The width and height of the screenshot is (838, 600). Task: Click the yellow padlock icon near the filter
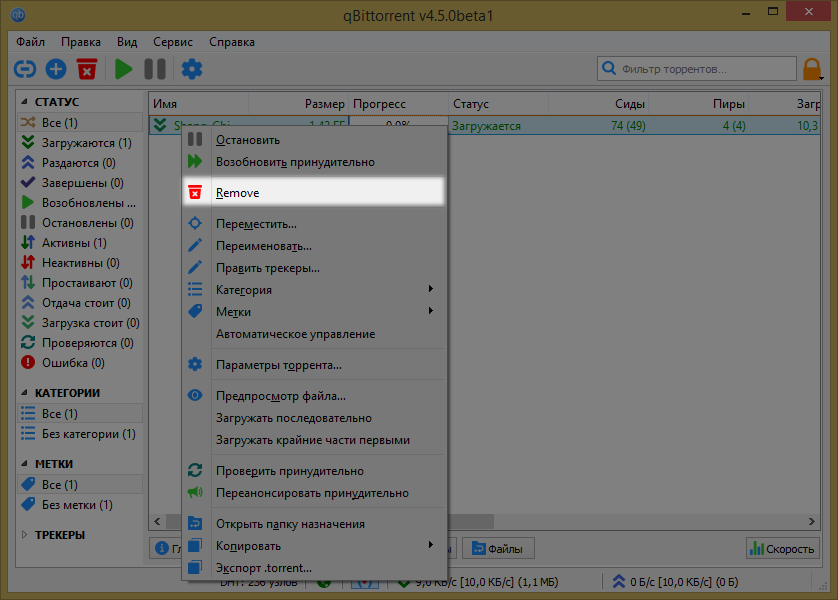click(812, 69)
